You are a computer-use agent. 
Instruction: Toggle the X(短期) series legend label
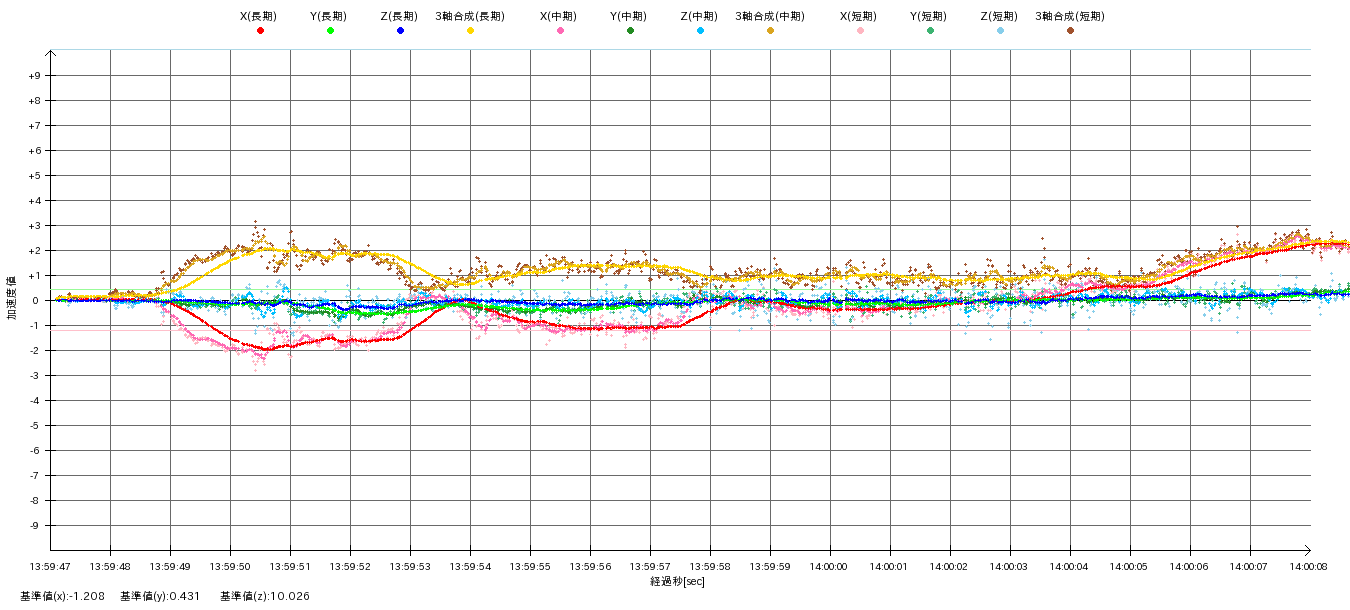coord(860,16)
